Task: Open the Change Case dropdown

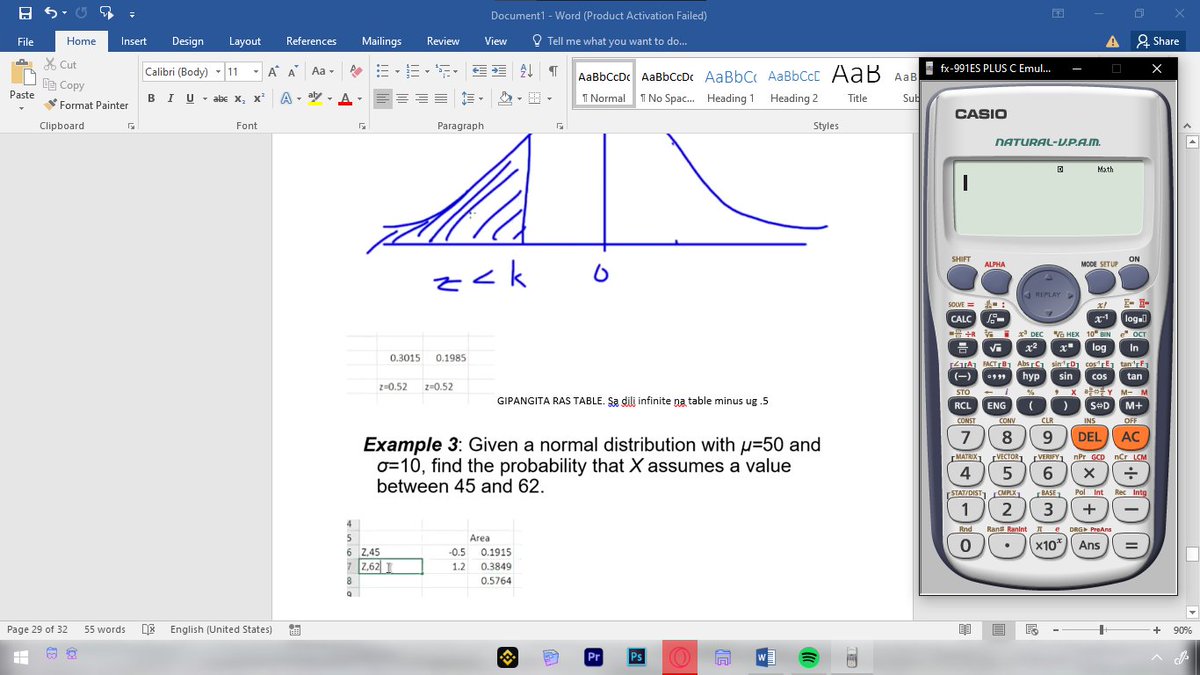Action: [x=322, y=71]
